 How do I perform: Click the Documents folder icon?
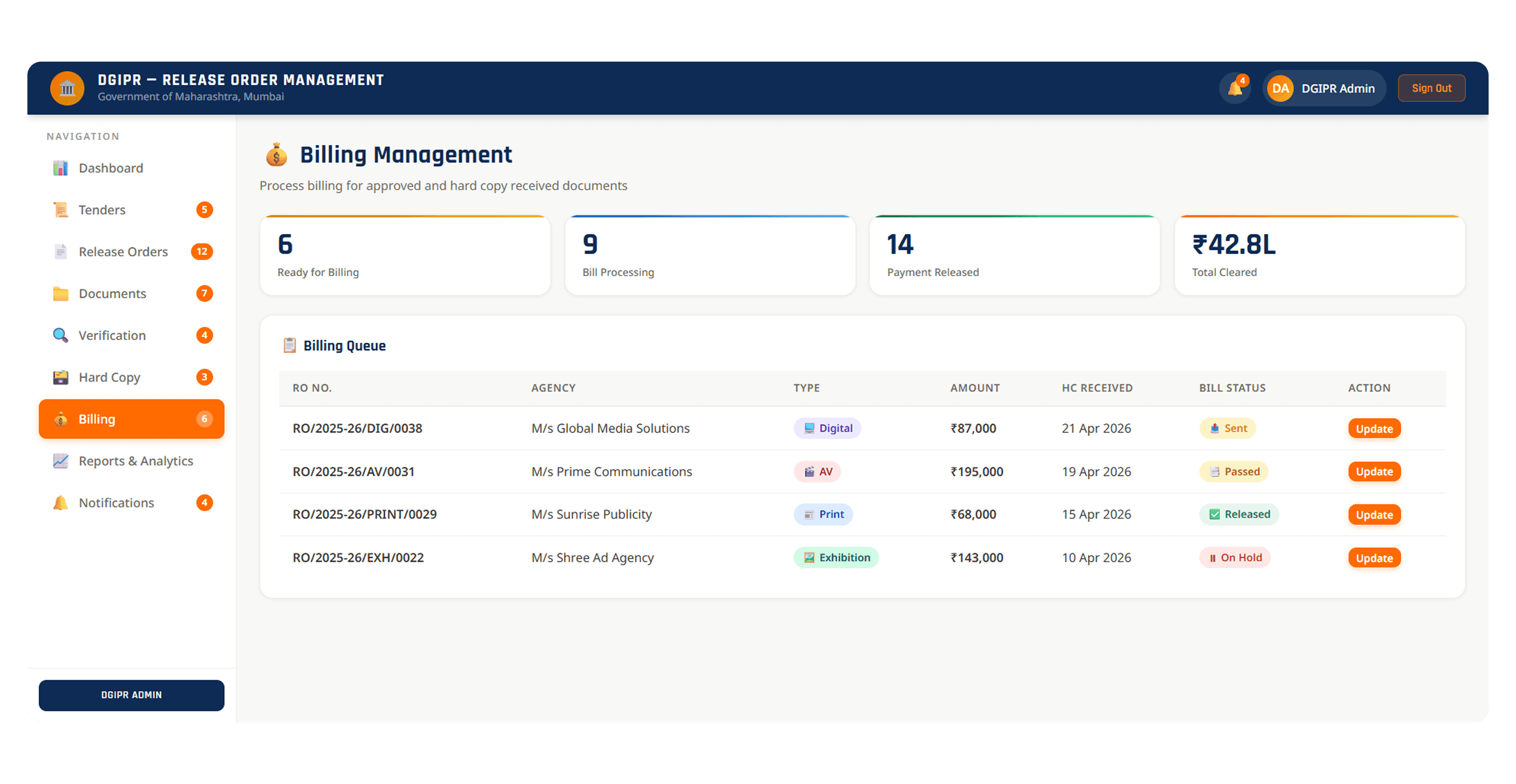point(61,293)
